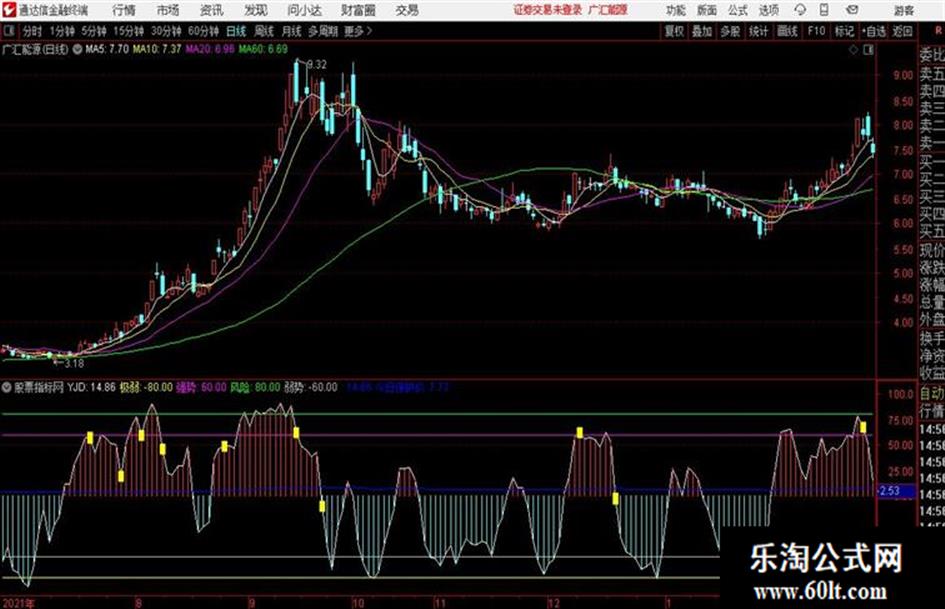
Task: Click the diamond icon at chart top right
Action: click(x=853, y=50)
